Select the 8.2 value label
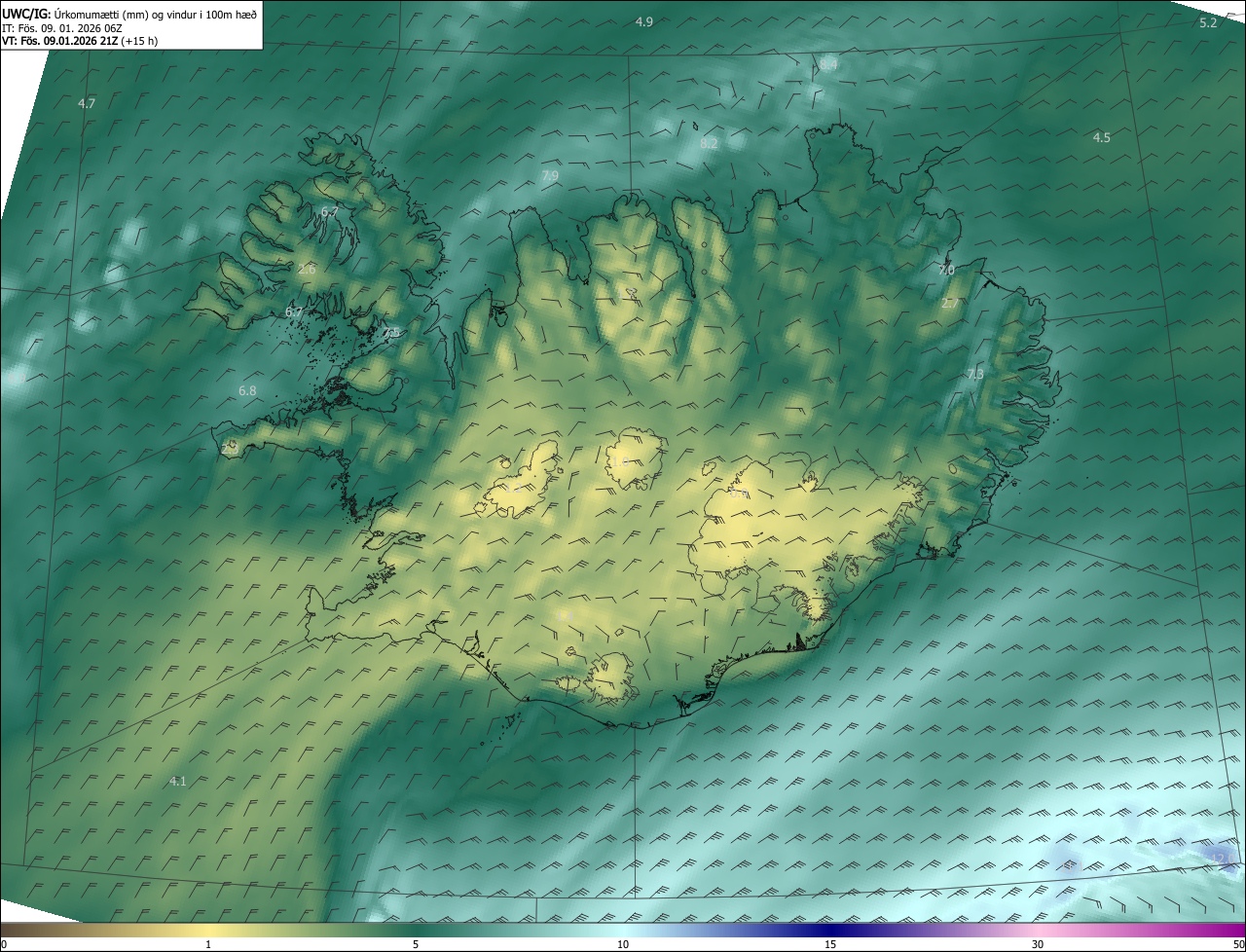 coord(709,143)
